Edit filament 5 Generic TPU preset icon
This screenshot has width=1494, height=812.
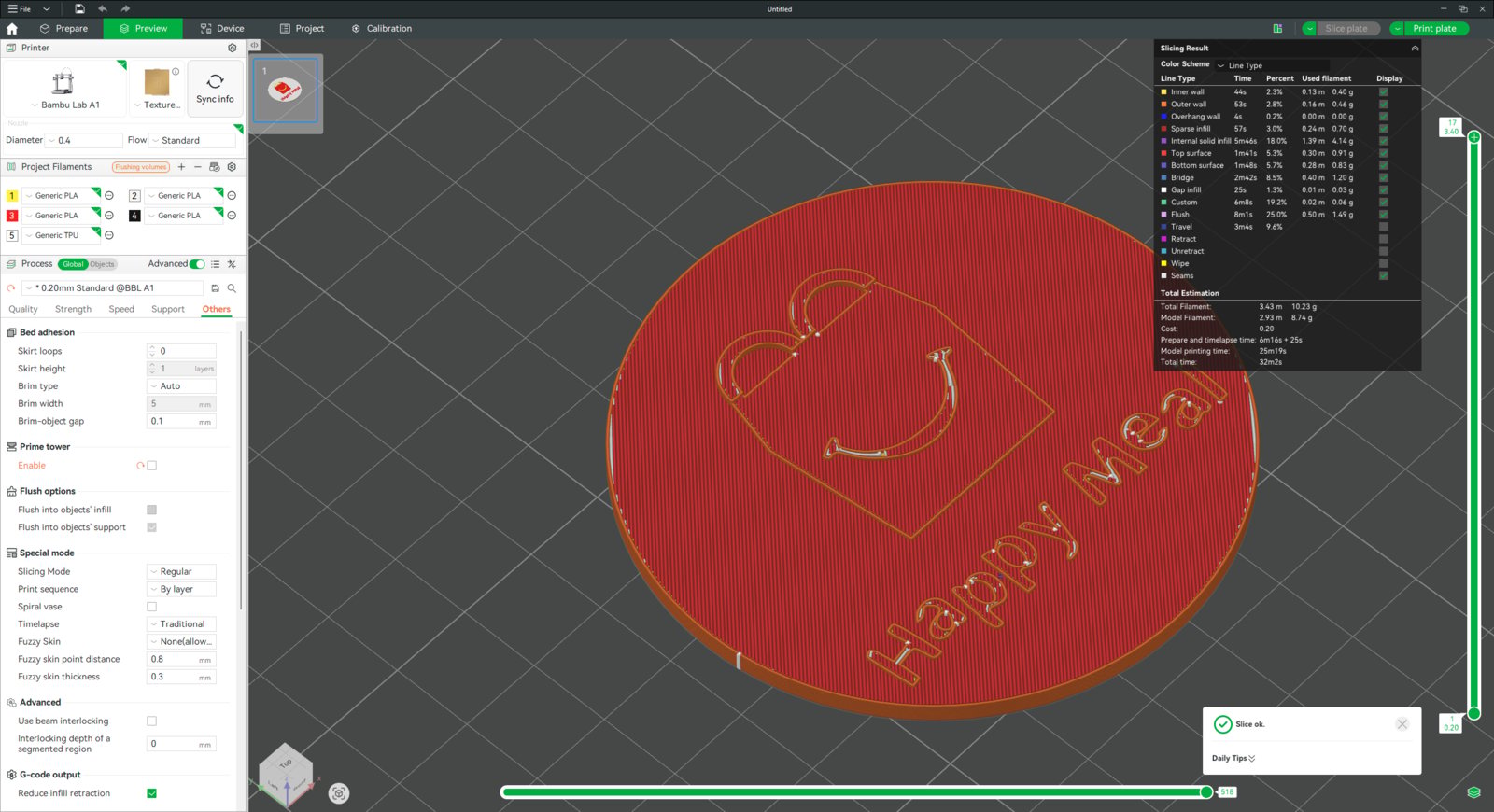coord(109,235)
